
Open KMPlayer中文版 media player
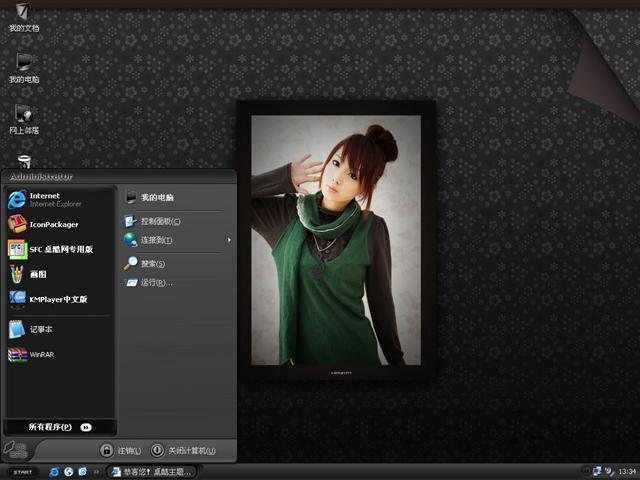(x=56, y=299)
